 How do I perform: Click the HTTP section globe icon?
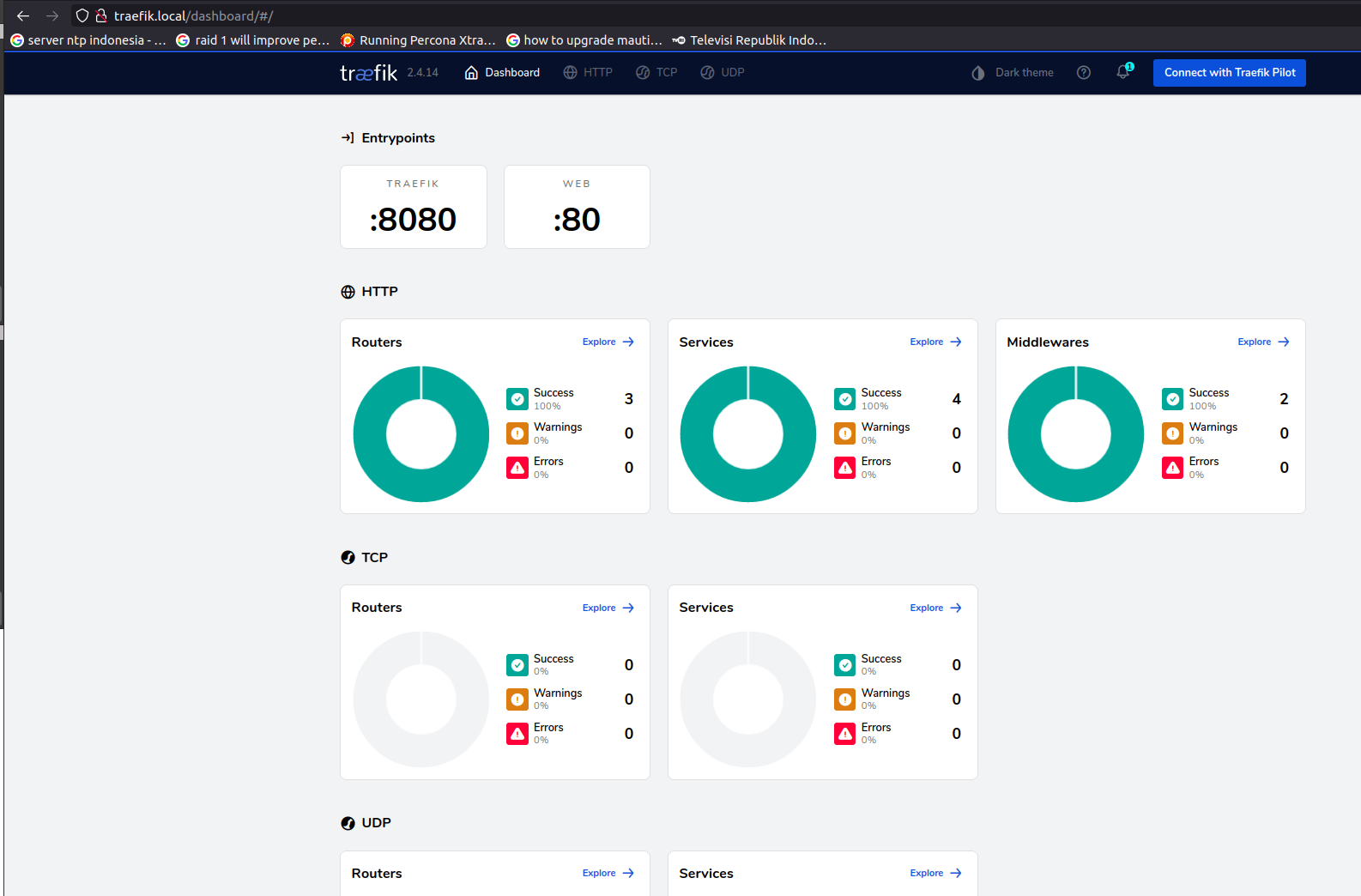tap(348, 292)
